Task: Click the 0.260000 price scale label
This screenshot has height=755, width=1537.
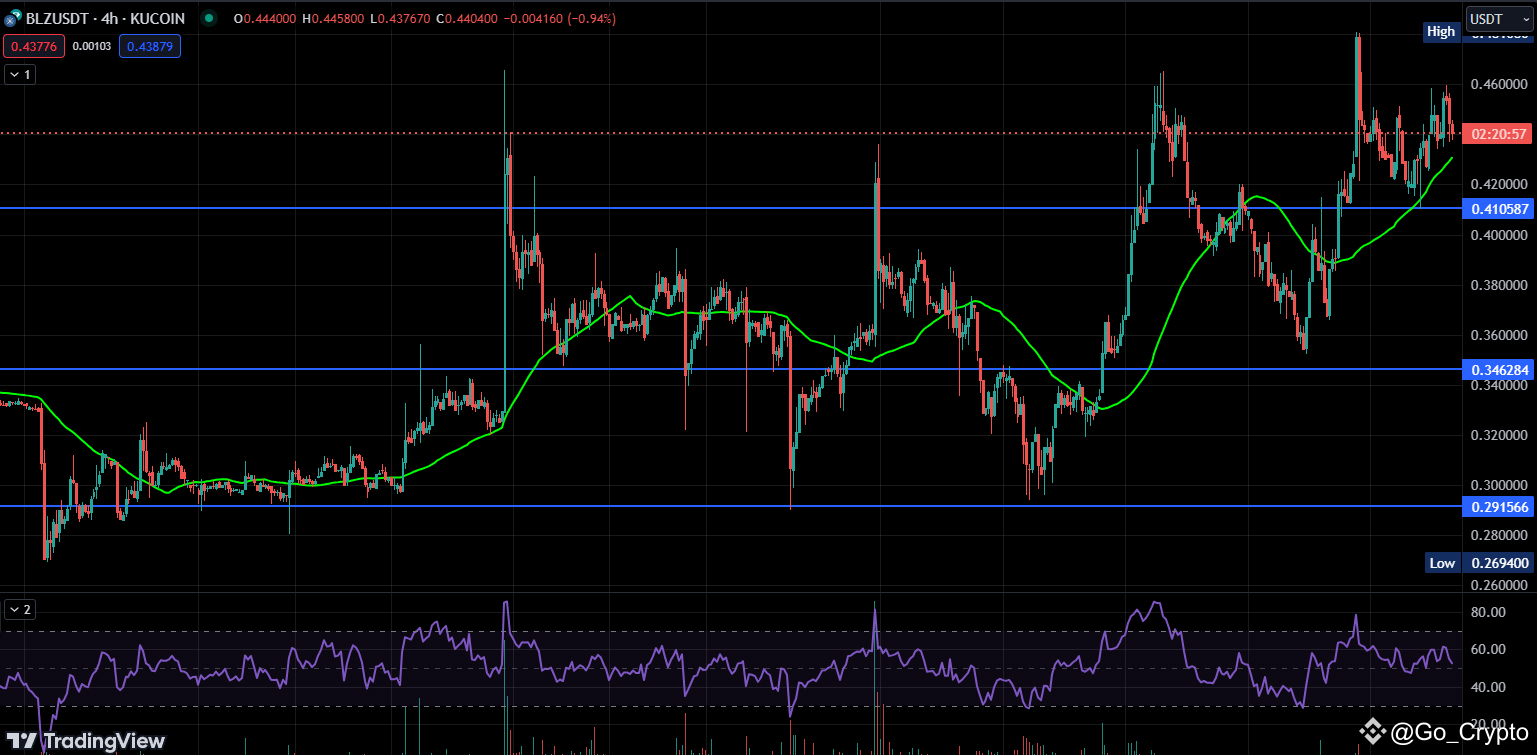Action: click(1497, 585)
